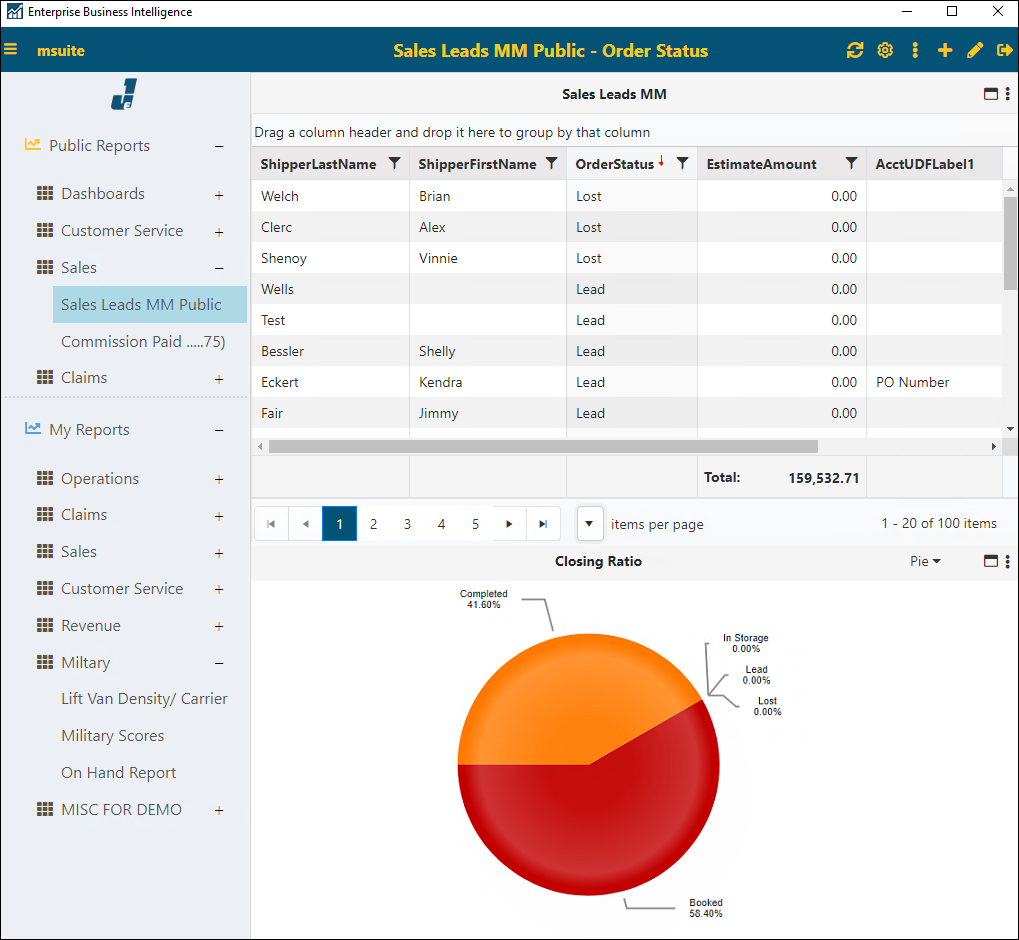The height and width of the screenshot is (940, 1019).
Task: Select the Commission Paid report
Action: coord(143,341)
